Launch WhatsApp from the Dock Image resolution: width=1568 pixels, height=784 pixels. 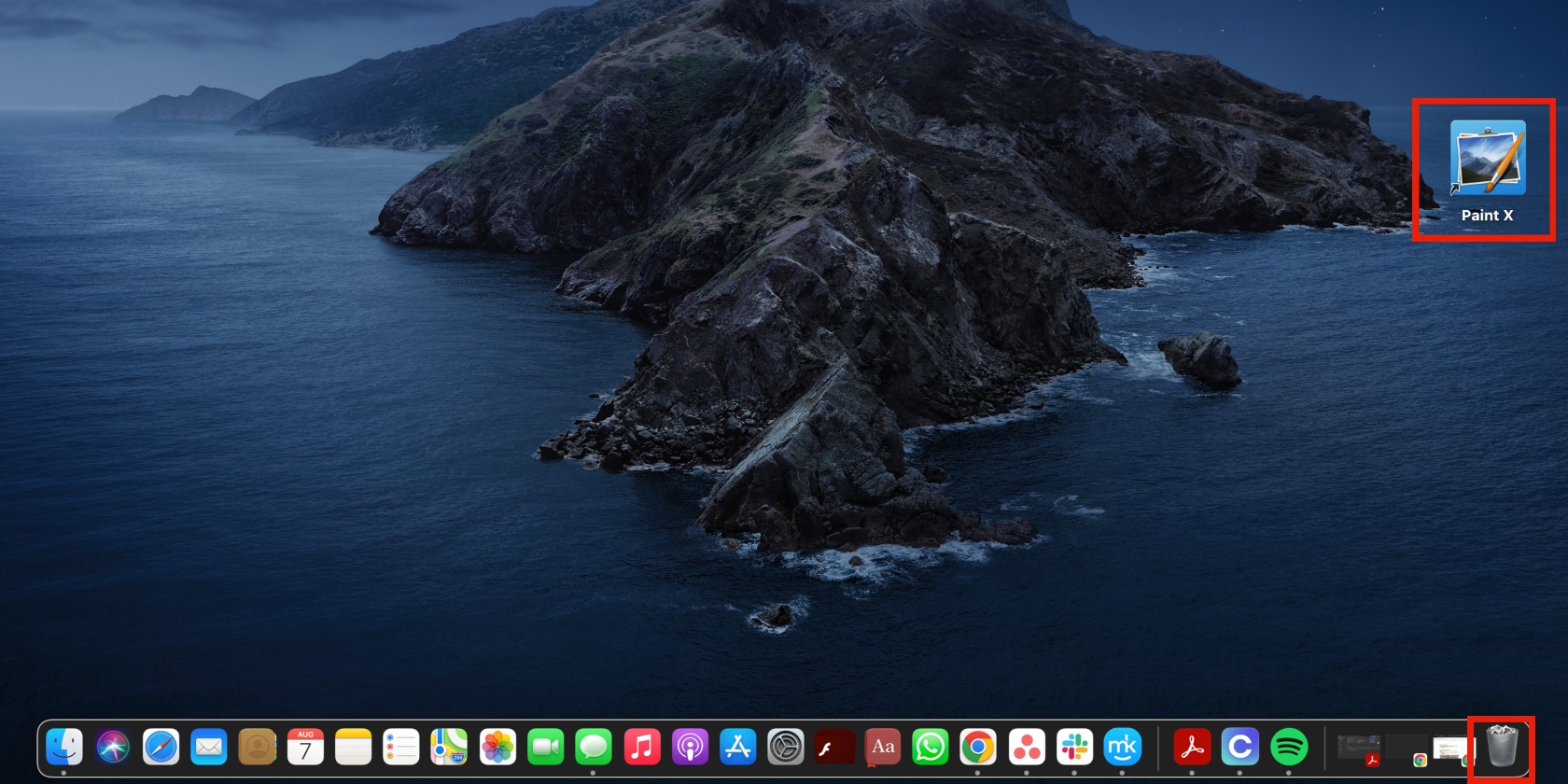click(931, 747)
